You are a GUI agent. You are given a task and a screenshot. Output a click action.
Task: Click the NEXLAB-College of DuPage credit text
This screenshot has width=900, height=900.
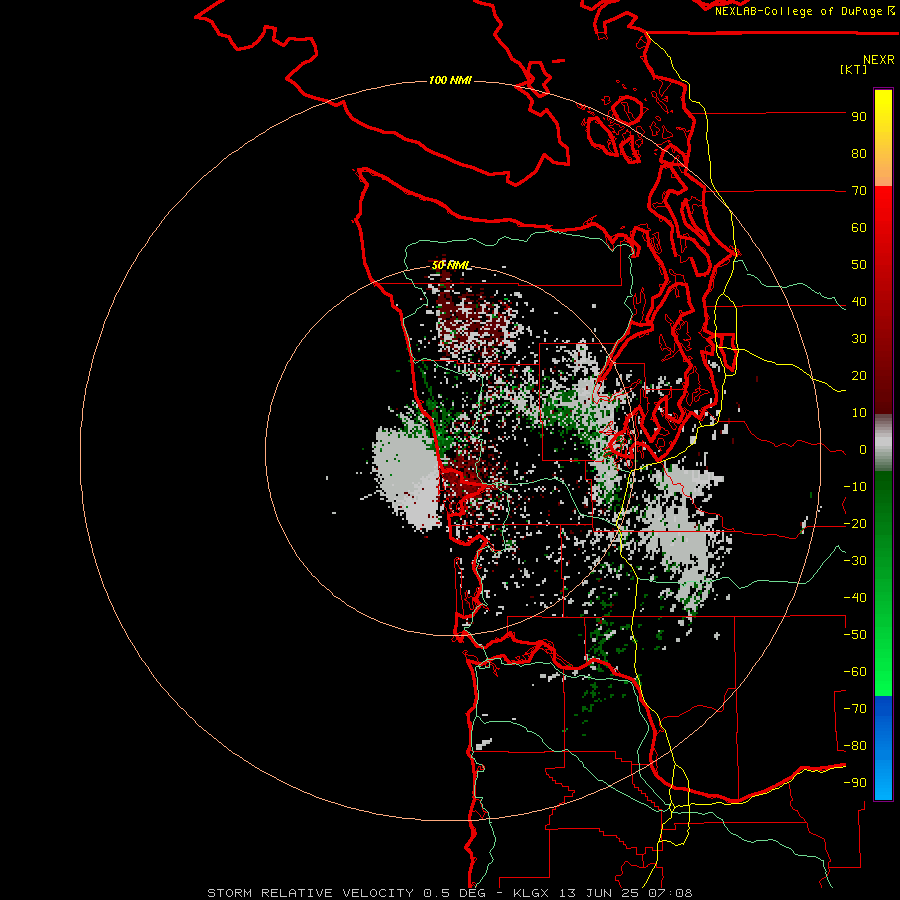[805, 11]
